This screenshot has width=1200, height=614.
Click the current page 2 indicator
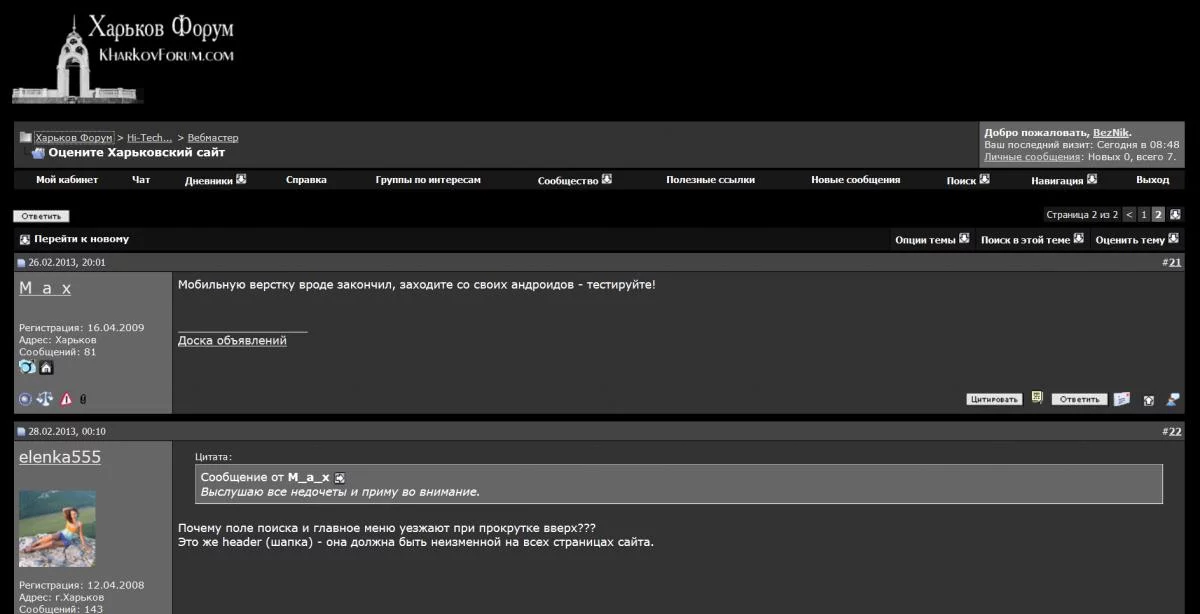pos(1159,215)
